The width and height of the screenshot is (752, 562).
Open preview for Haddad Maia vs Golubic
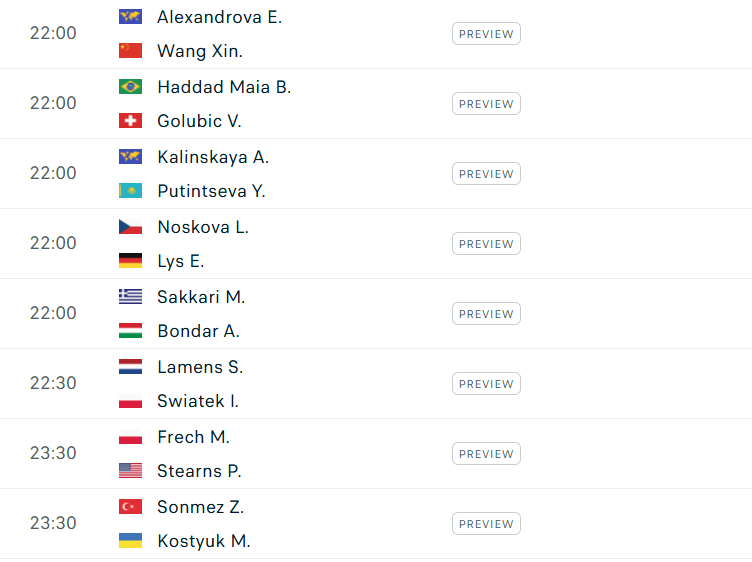pyautogui.click(x=486, y=104)
